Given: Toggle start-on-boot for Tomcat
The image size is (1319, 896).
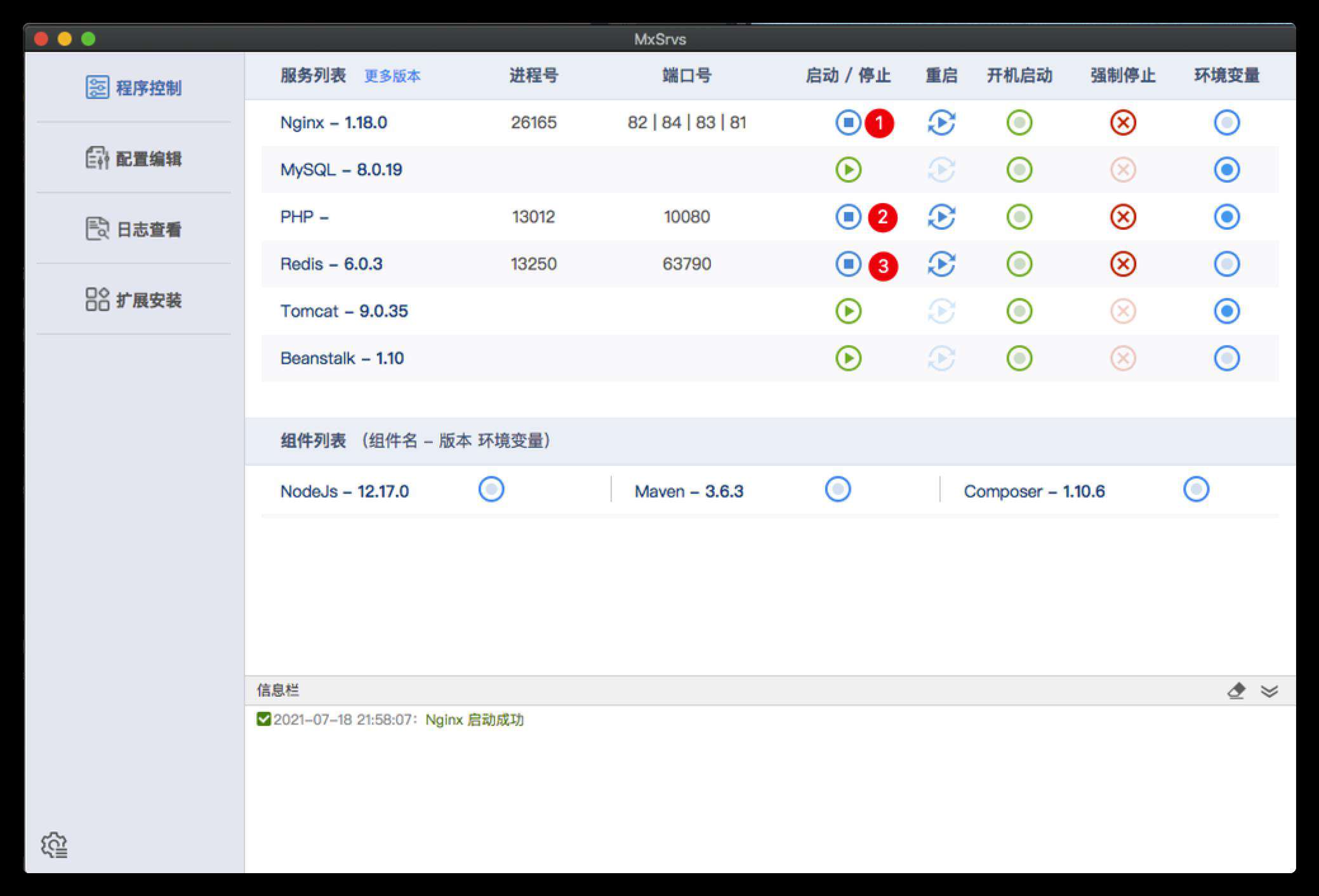Looking at the screenshot, I should point(1019,311).
